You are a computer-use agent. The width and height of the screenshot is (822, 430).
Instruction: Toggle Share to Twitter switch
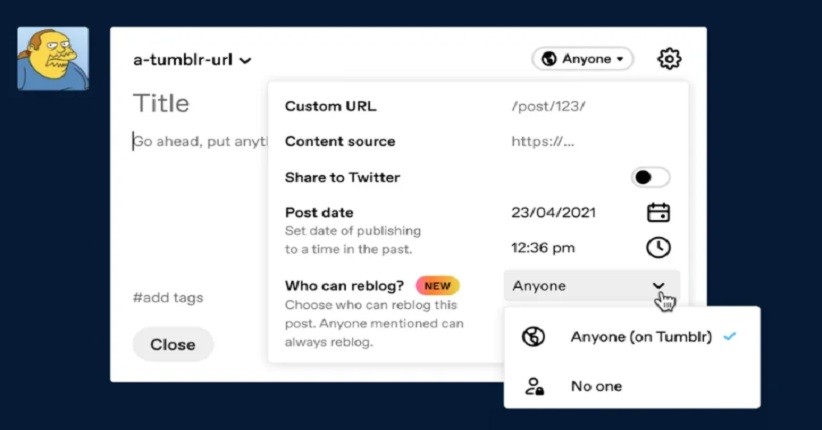point(650,177)
